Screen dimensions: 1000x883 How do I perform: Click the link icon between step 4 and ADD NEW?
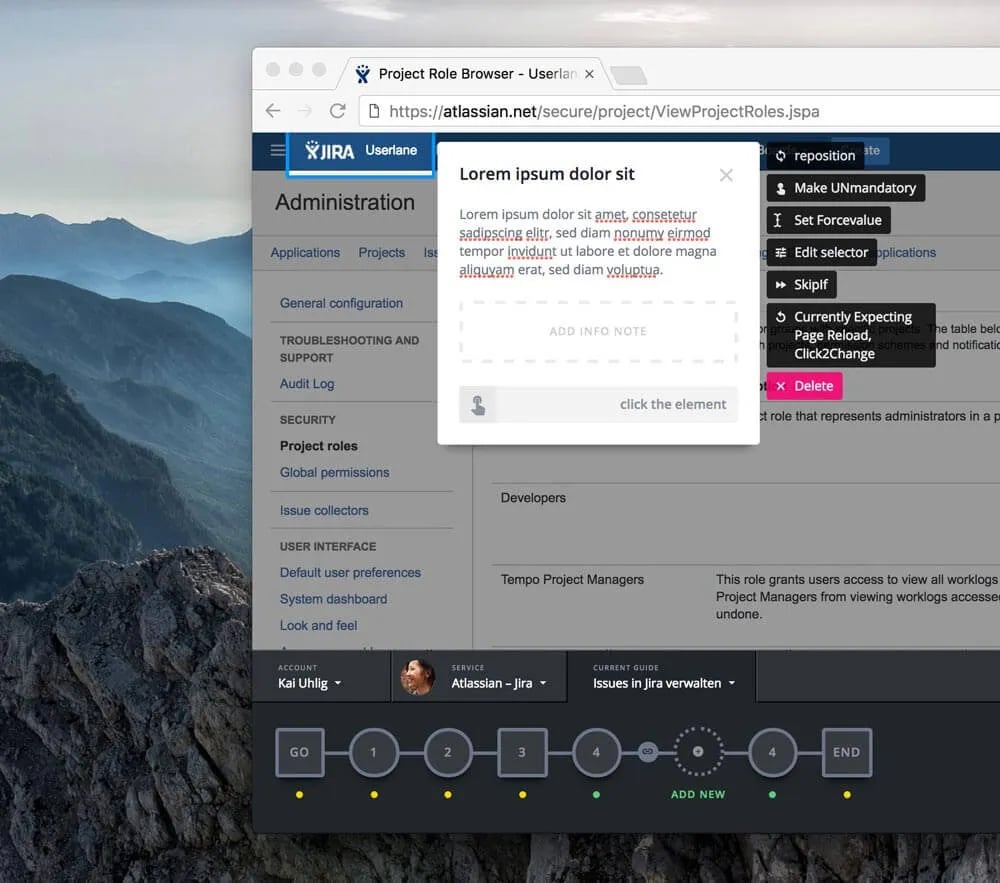pos(647,751)
